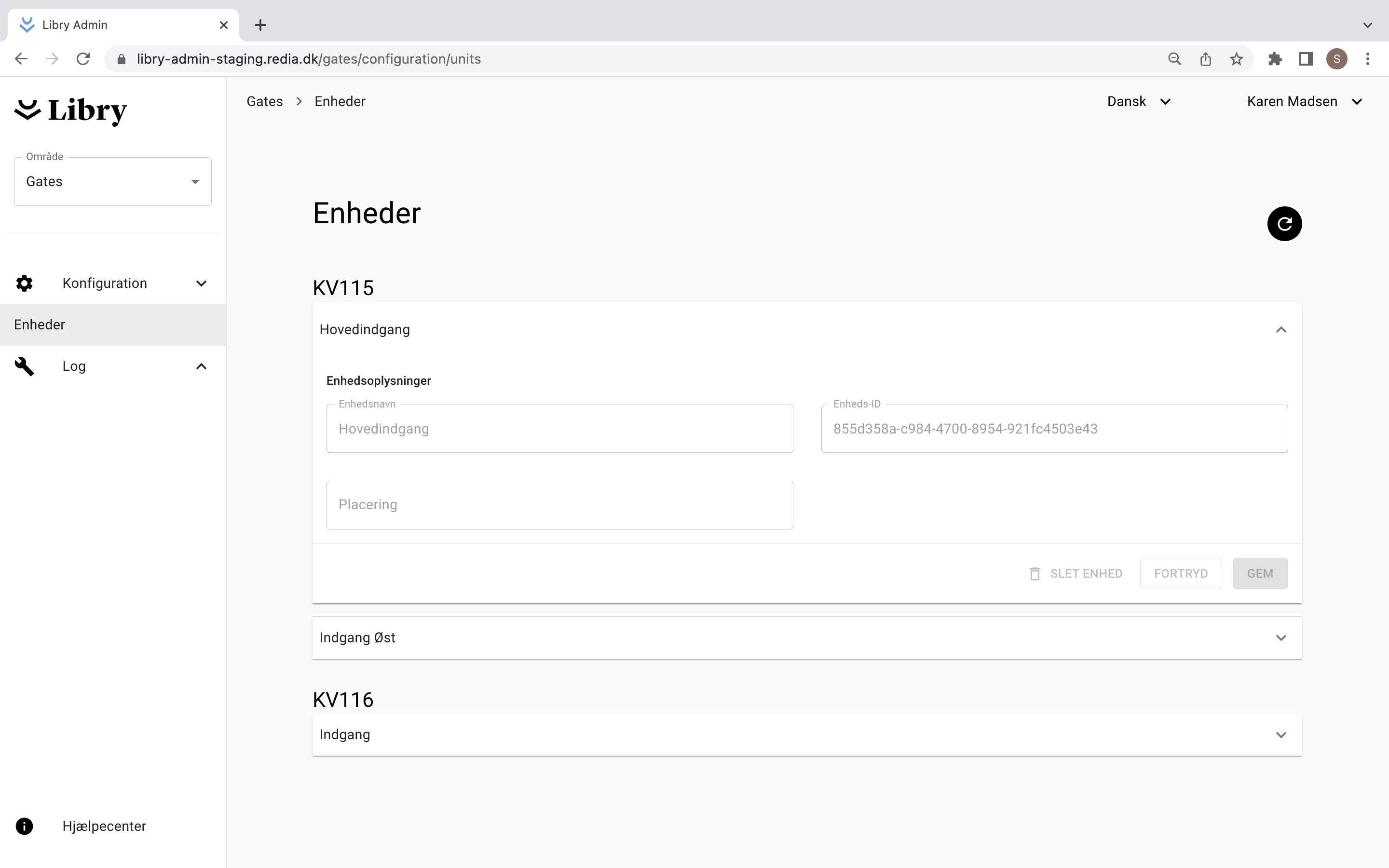Open the Dansk language dropdown
Viewport: 1389px width, 868px height.
[x=1138, y=102]
